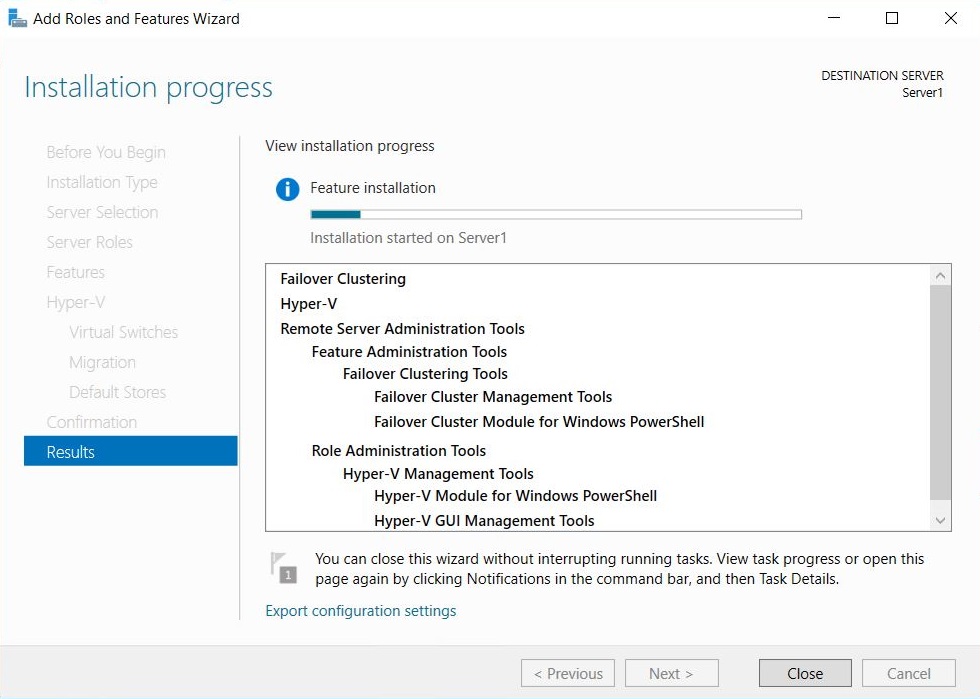Image resolution: width=980 pixels, height=699 pixels.
Task: Click the Close button at bottom
Action: [805, 673]
